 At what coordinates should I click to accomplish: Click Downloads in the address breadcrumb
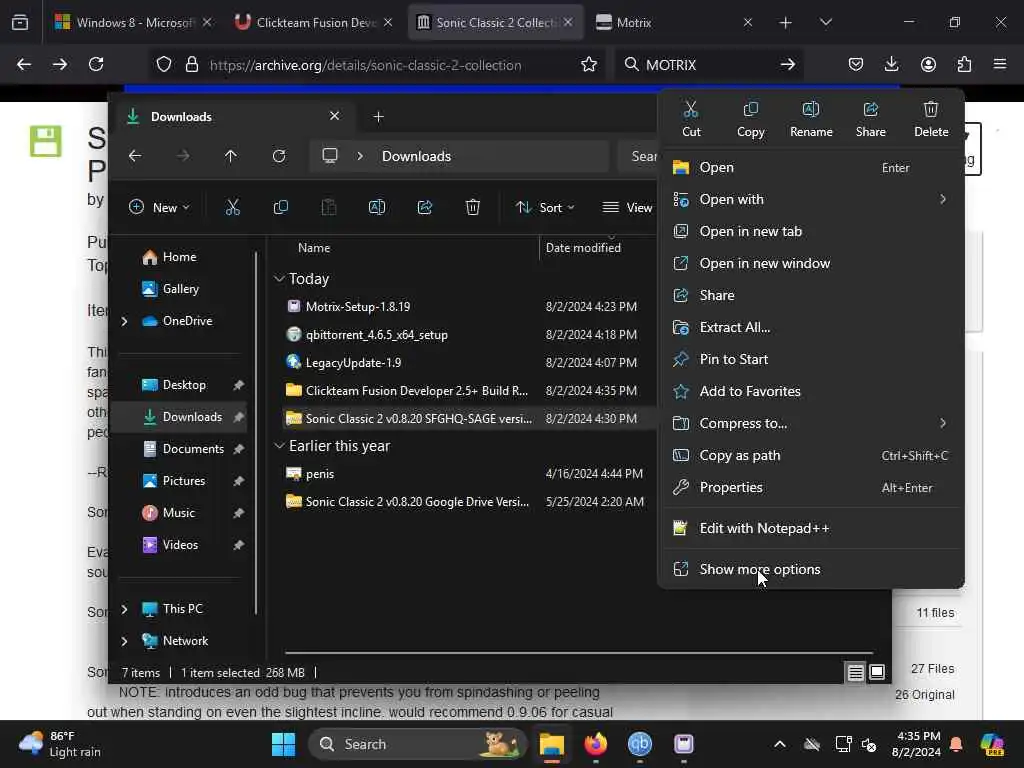416,156
